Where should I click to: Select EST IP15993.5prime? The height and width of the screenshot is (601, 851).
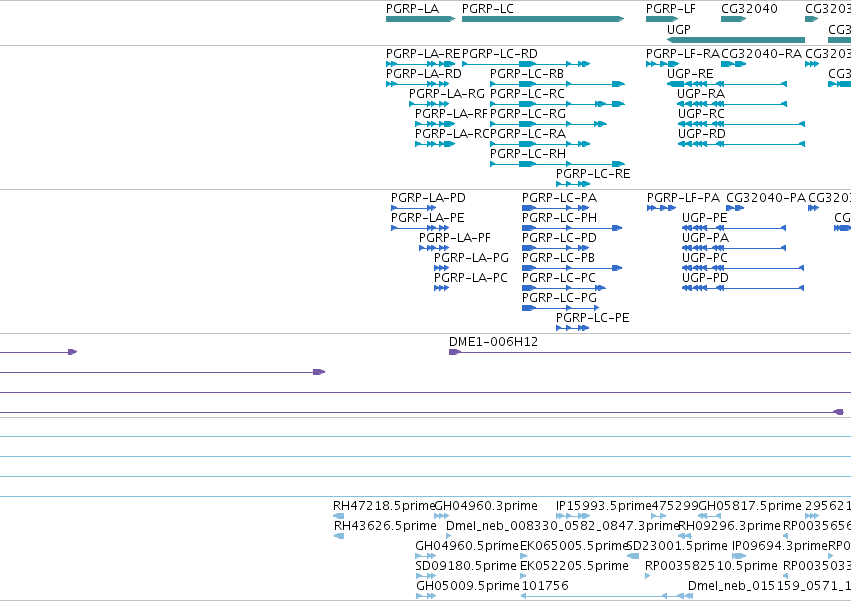coord(573,516)
